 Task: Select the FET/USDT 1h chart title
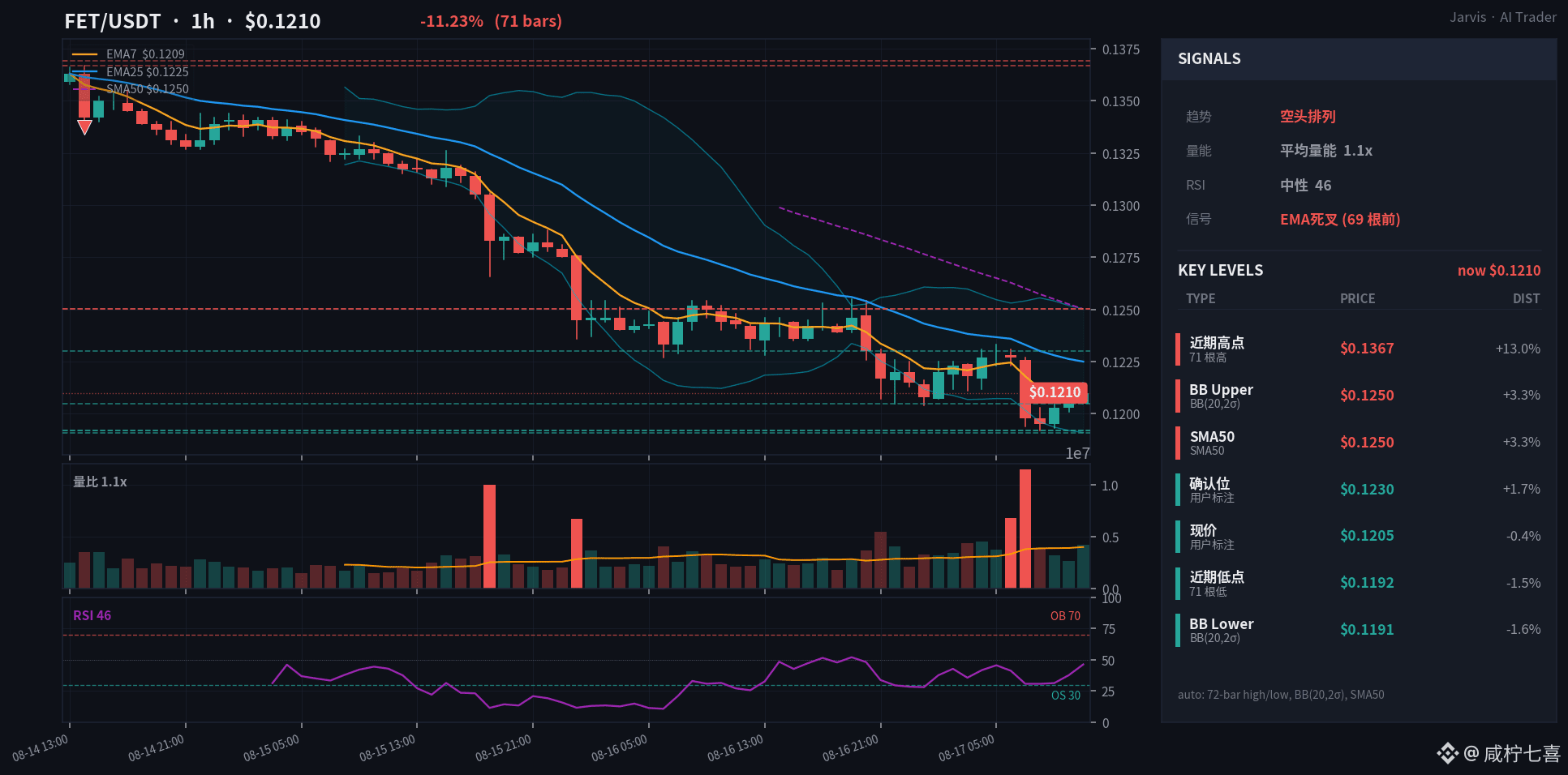tap(192, 21)
